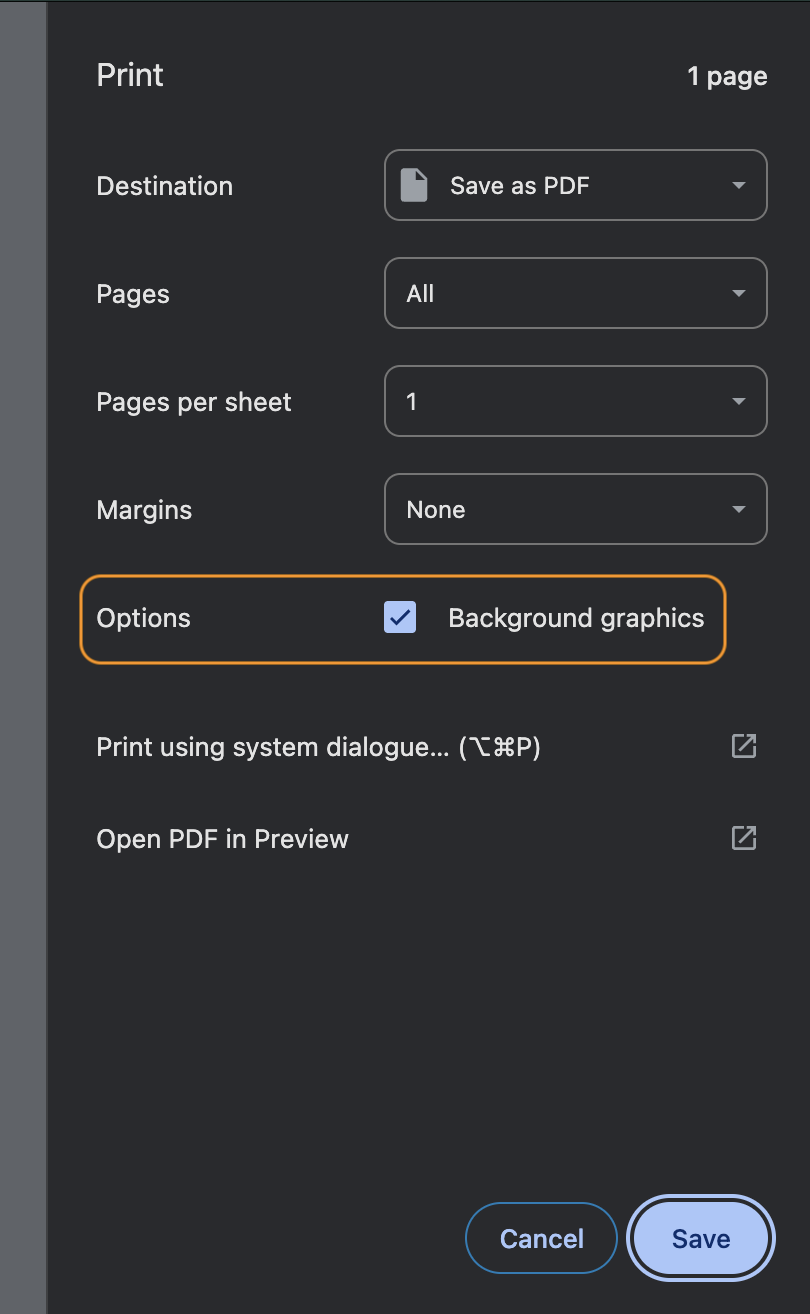Click the blue checkmark in Options row
810x1314 pixels.
399,618
